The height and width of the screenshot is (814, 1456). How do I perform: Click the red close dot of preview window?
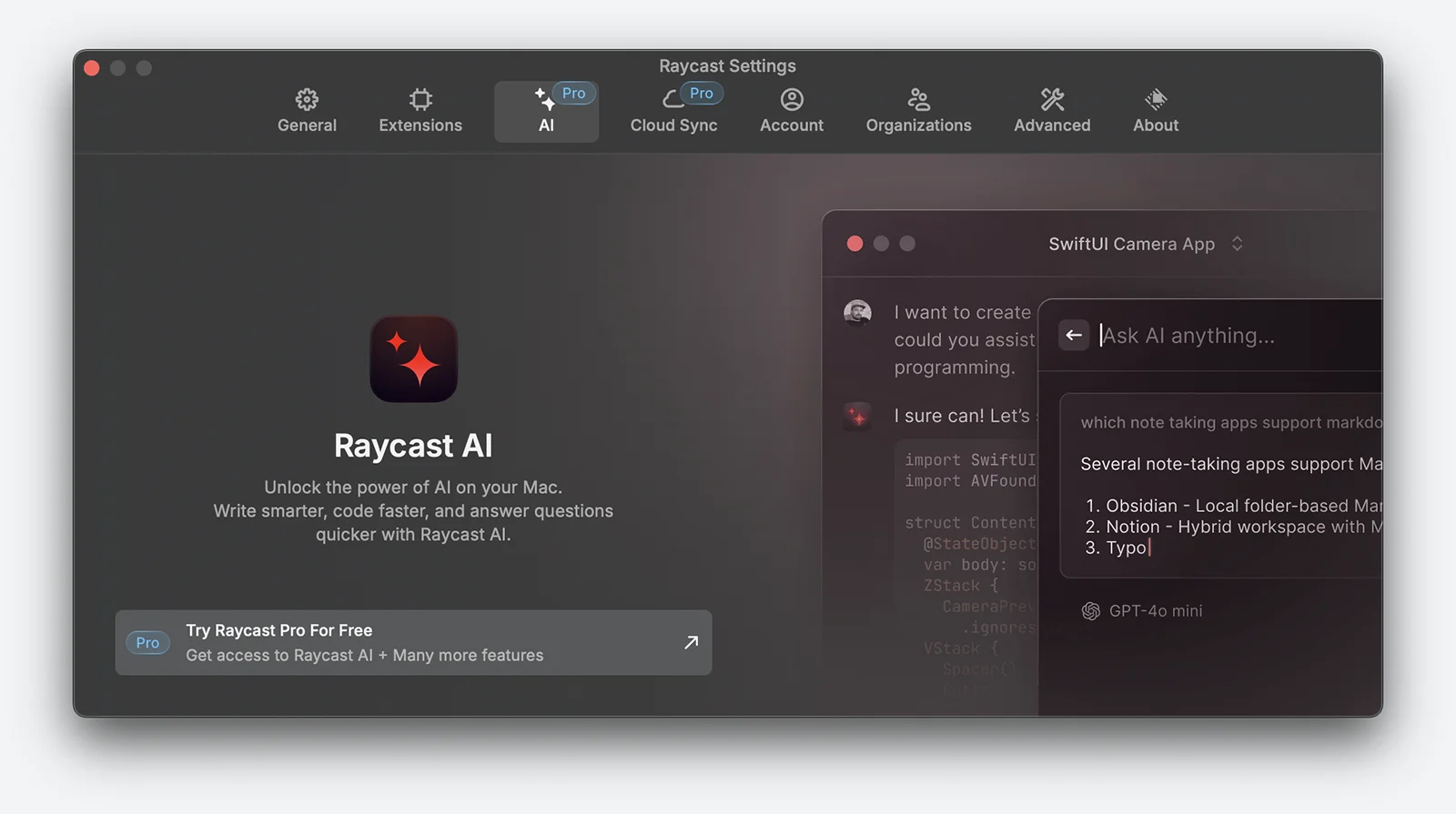pyautogui.click(x=854, y=243)
